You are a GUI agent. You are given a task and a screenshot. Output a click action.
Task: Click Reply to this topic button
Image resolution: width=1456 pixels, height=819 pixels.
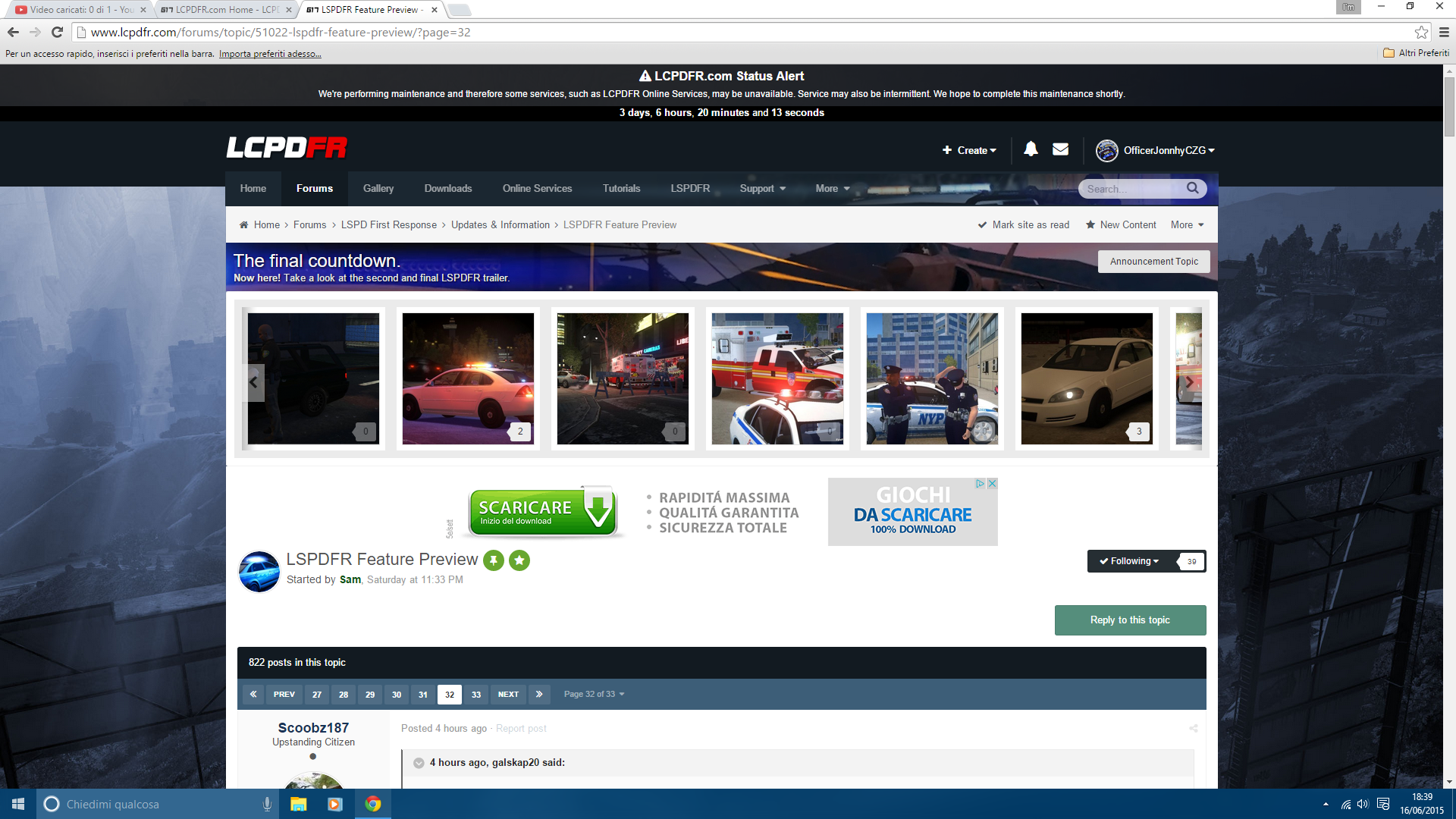tap(1130, 620)
